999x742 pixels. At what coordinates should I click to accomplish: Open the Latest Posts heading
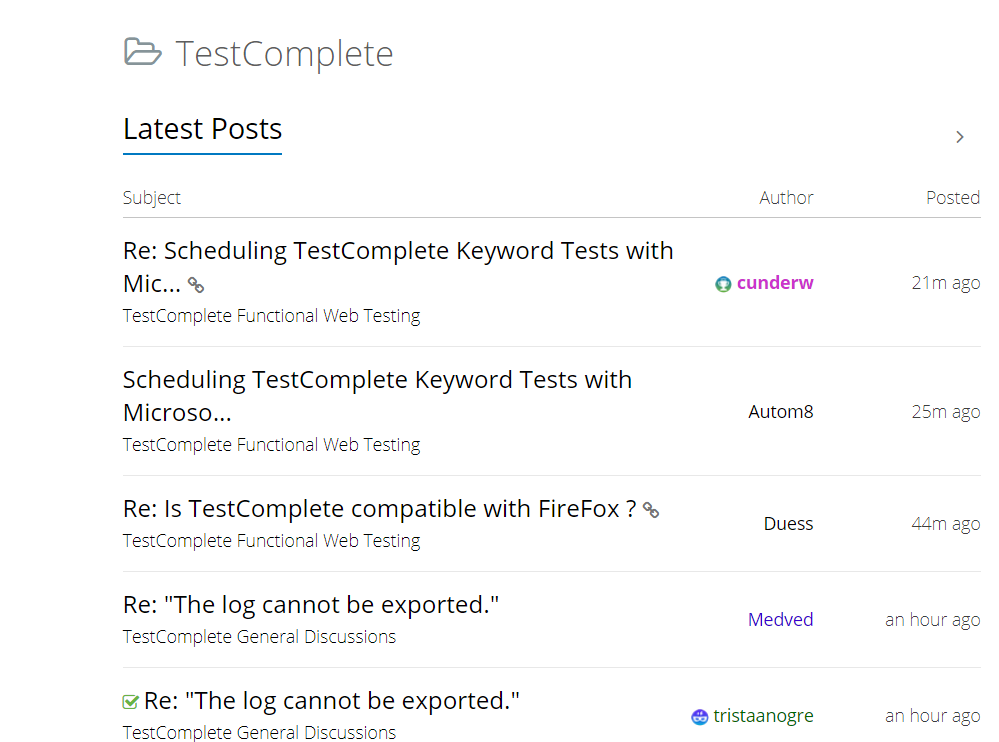202,129
